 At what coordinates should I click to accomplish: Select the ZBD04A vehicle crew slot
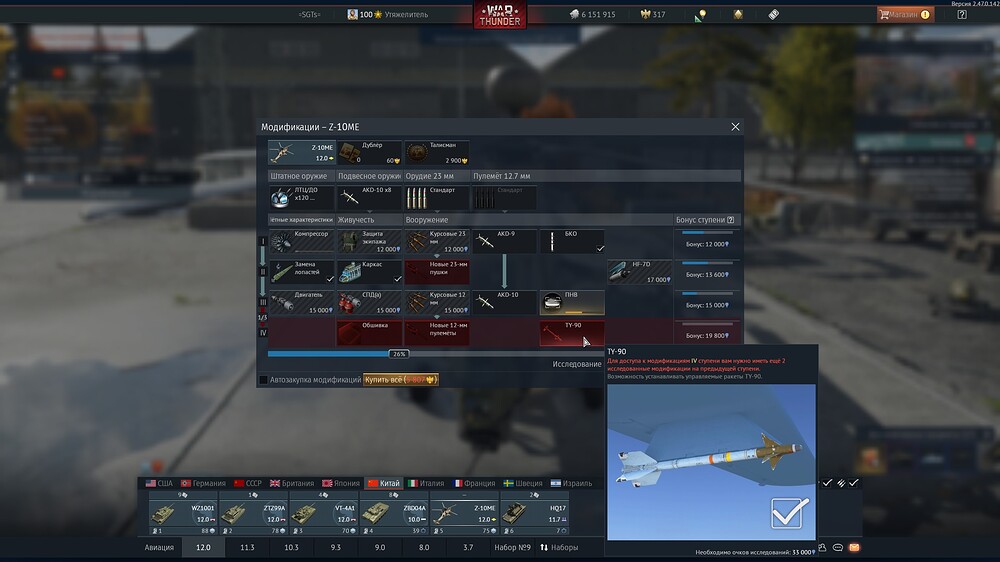pos(393,513)
